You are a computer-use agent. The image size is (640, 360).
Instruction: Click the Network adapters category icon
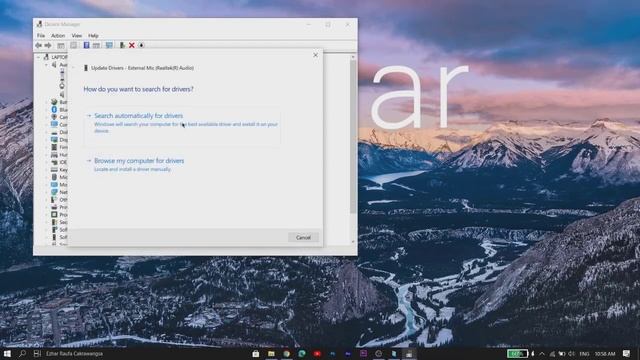[x=54, y=192]
